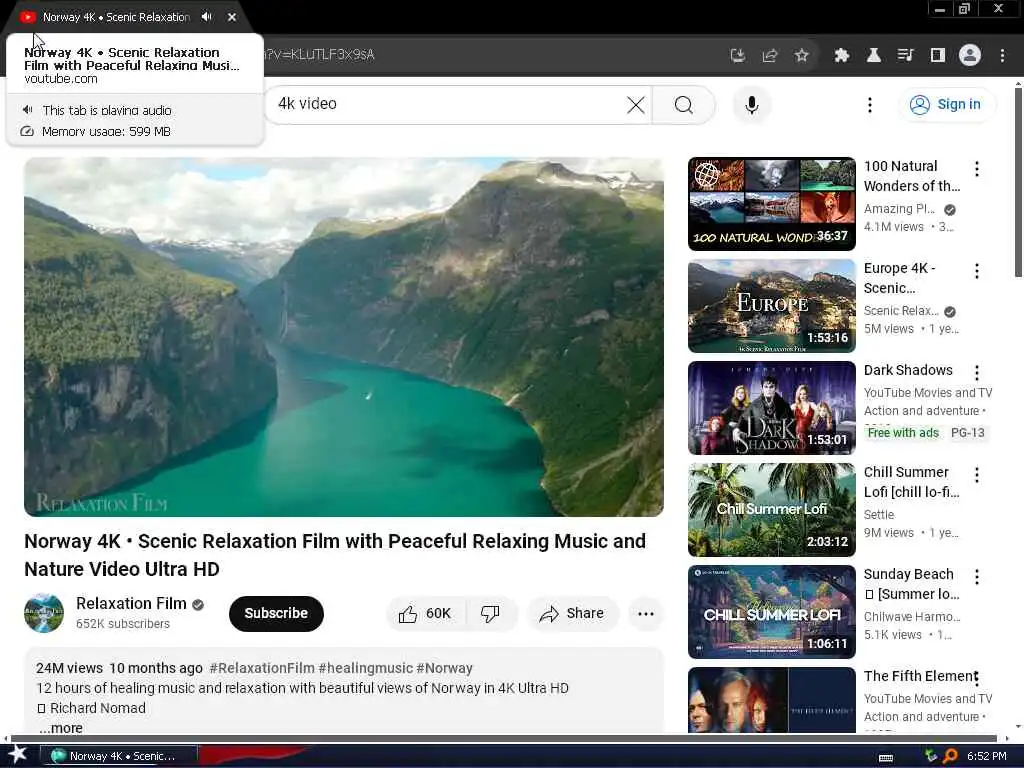
Task: Like the video (60K thumbs up)
Action: (425, 613)
